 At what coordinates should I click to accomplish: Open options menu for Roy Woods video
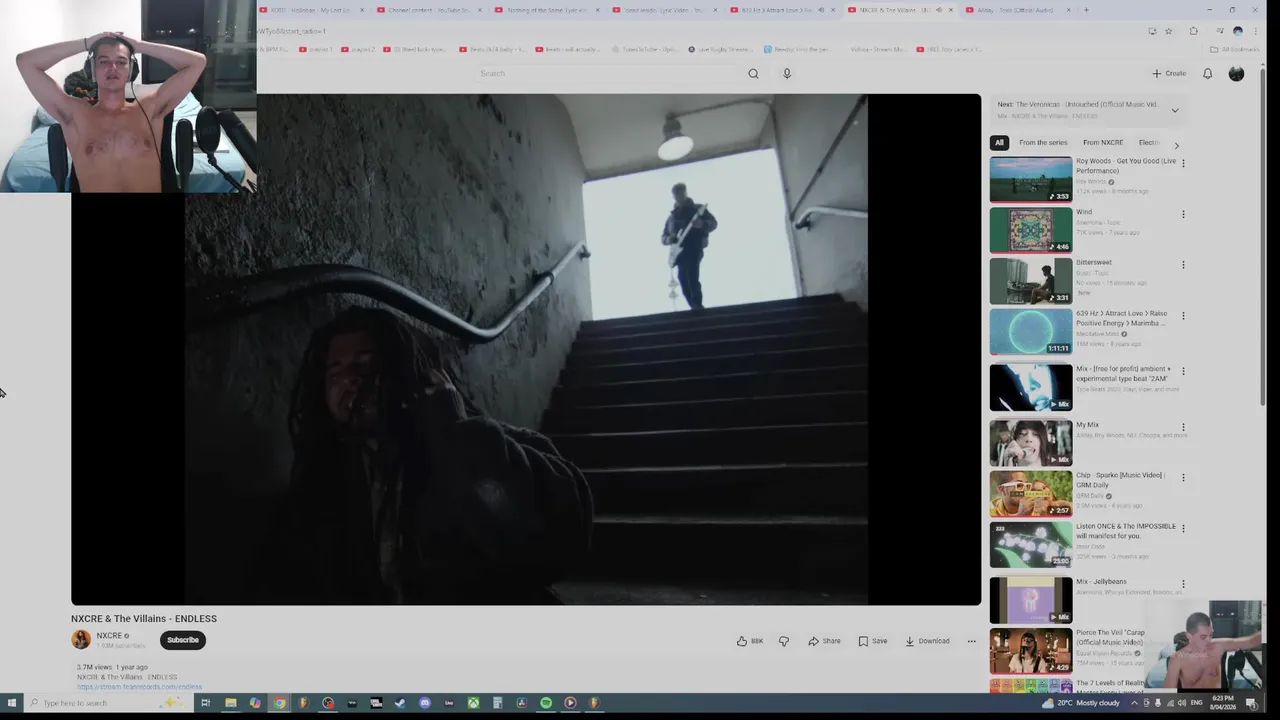(1183, 163)
